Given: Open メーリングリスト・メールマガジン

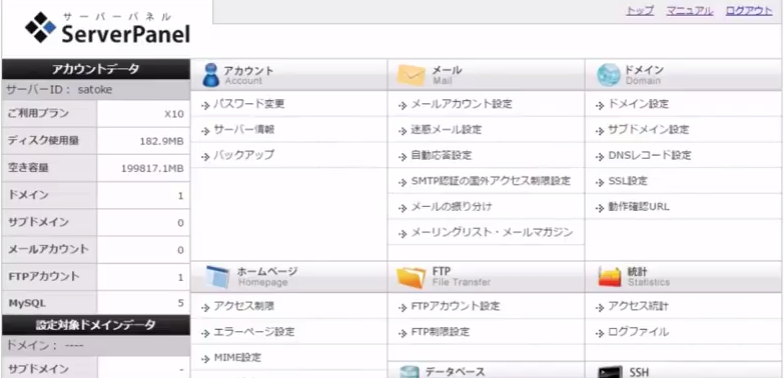Looking at the screenshot, I should point(492,232).
